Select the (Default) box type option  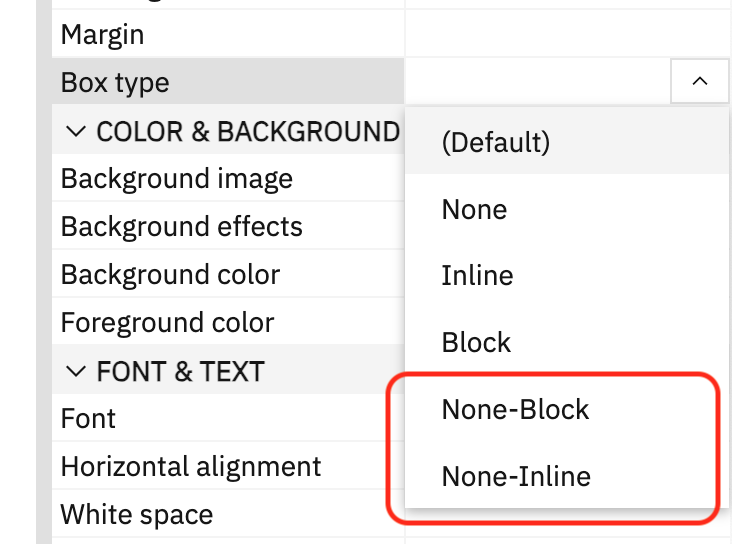[567, 142]
